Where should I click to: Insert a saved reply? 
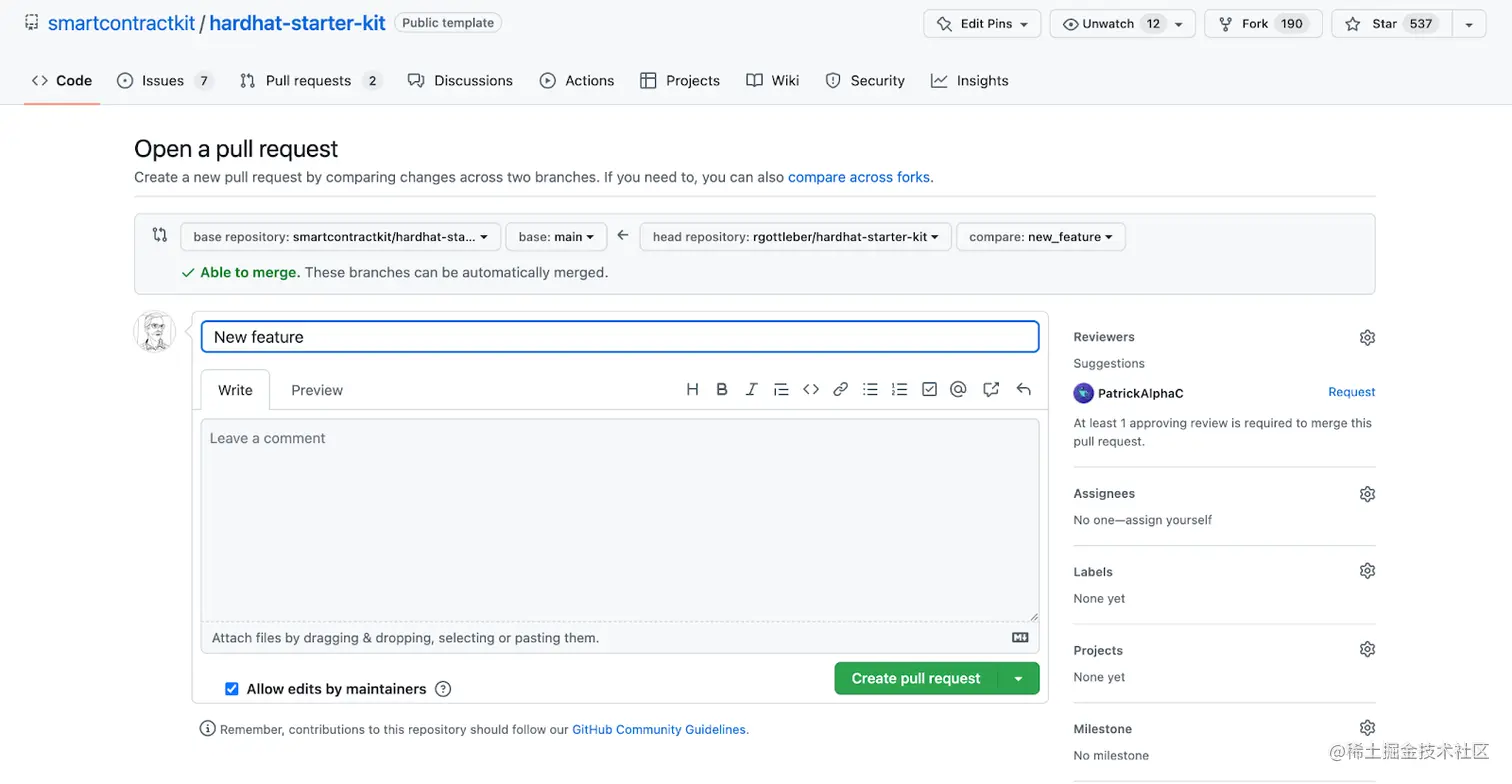1023,390
